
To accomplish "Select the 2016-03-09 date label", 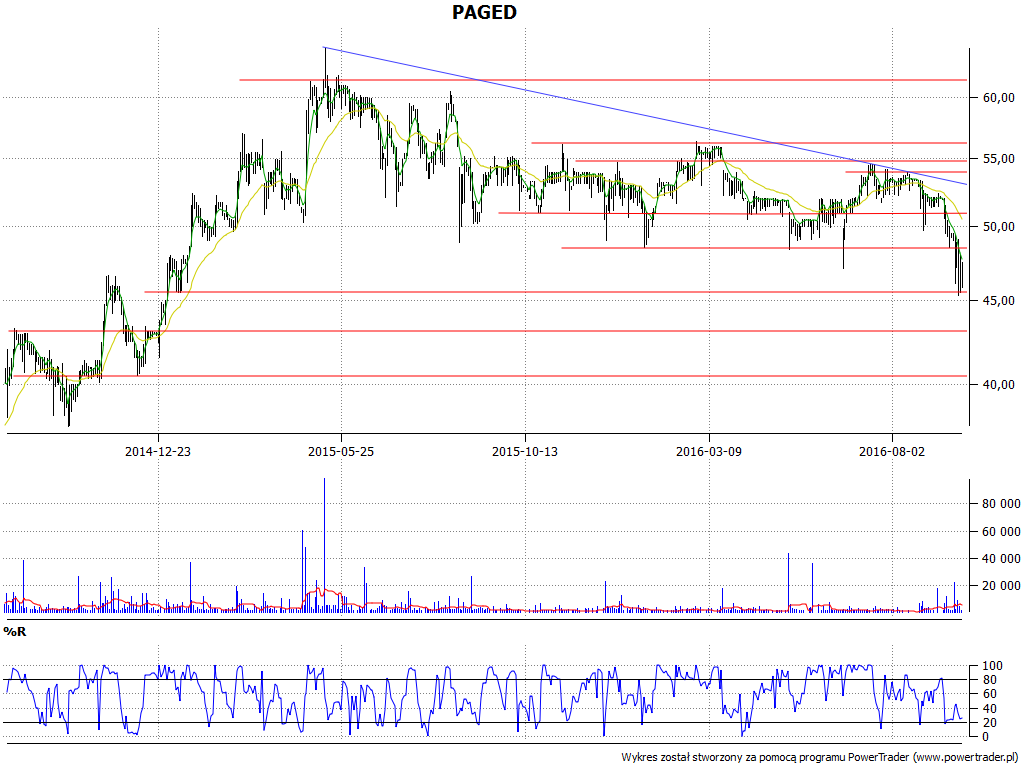I will pos(709,451).
